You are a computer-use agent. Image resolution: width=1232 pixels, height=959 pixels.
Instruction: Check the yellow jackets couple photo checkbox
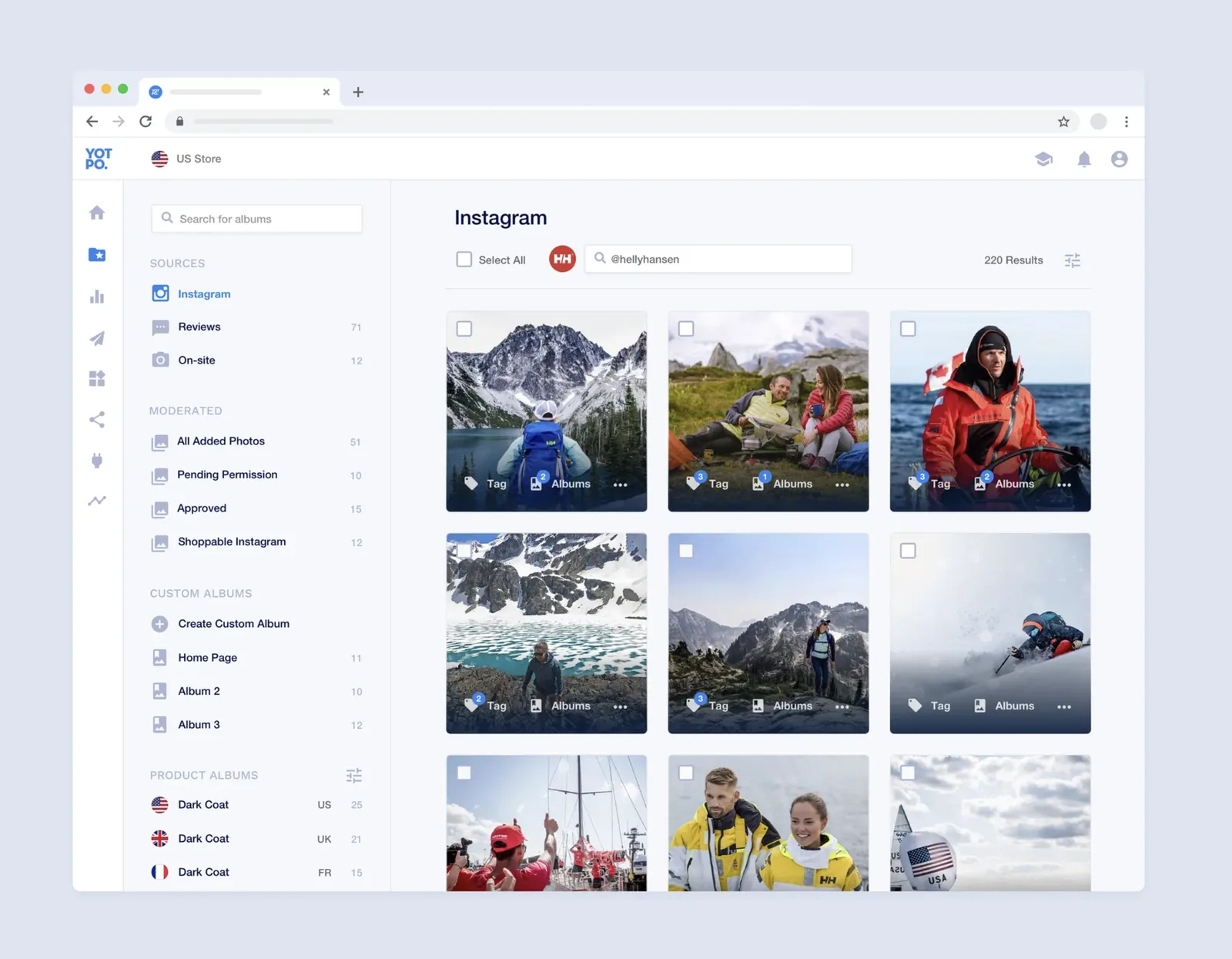686,773
